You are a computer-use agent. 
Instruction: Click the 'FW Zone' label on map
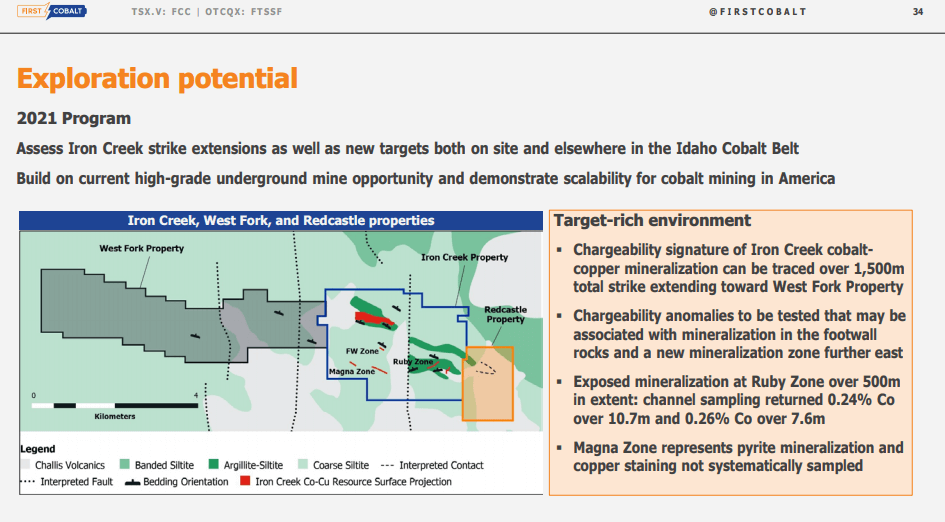(x=362, y=351)
